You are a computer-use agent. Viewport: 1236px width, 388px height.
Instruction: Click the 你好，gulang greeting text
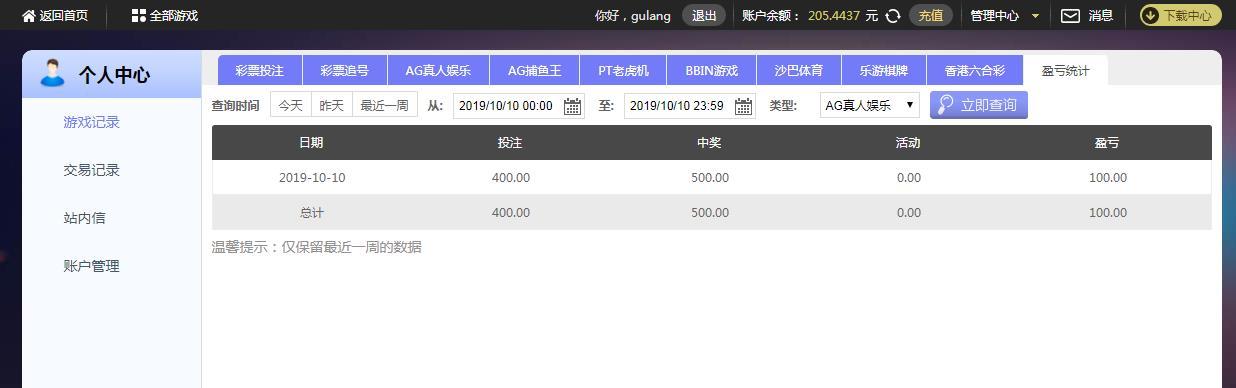(x=632, y=16)
